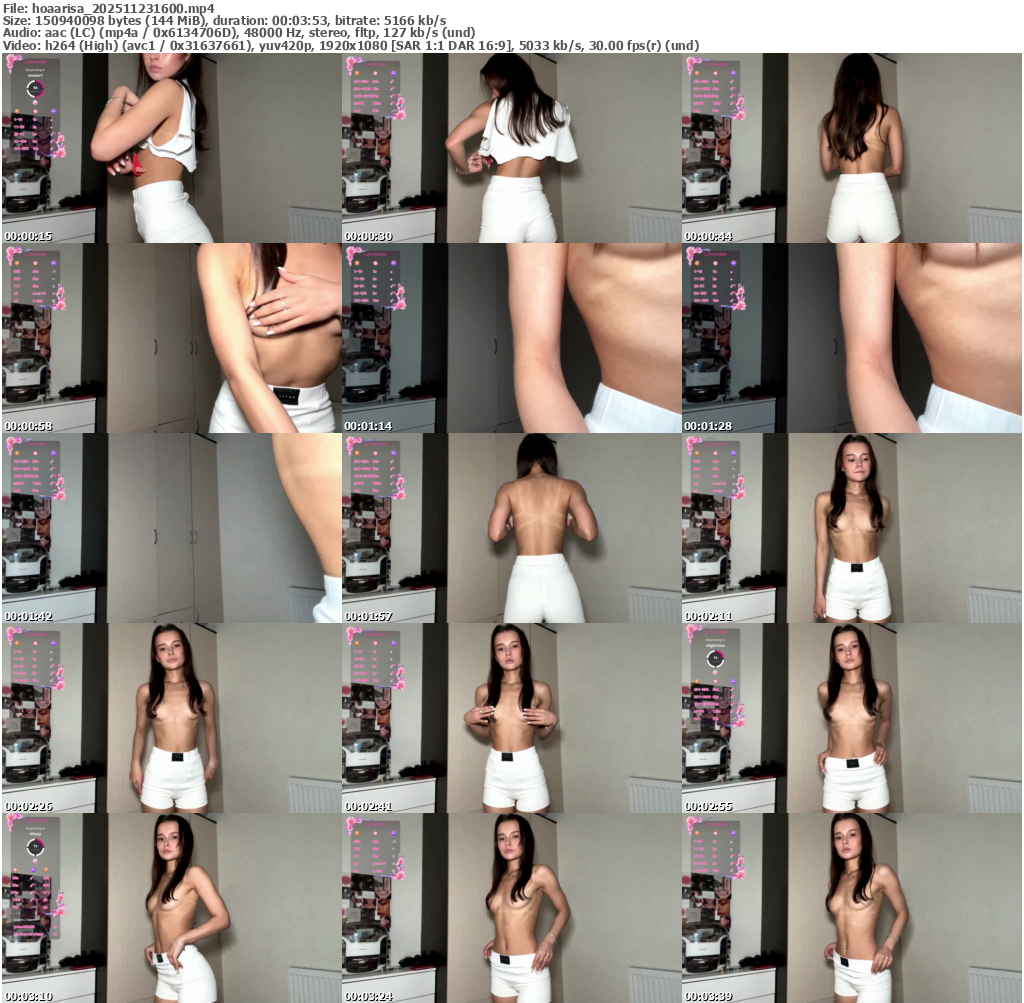1024x1003 pixels.
Task: Choose the frame stamped 00:03:39
Action: coord(852,908)
